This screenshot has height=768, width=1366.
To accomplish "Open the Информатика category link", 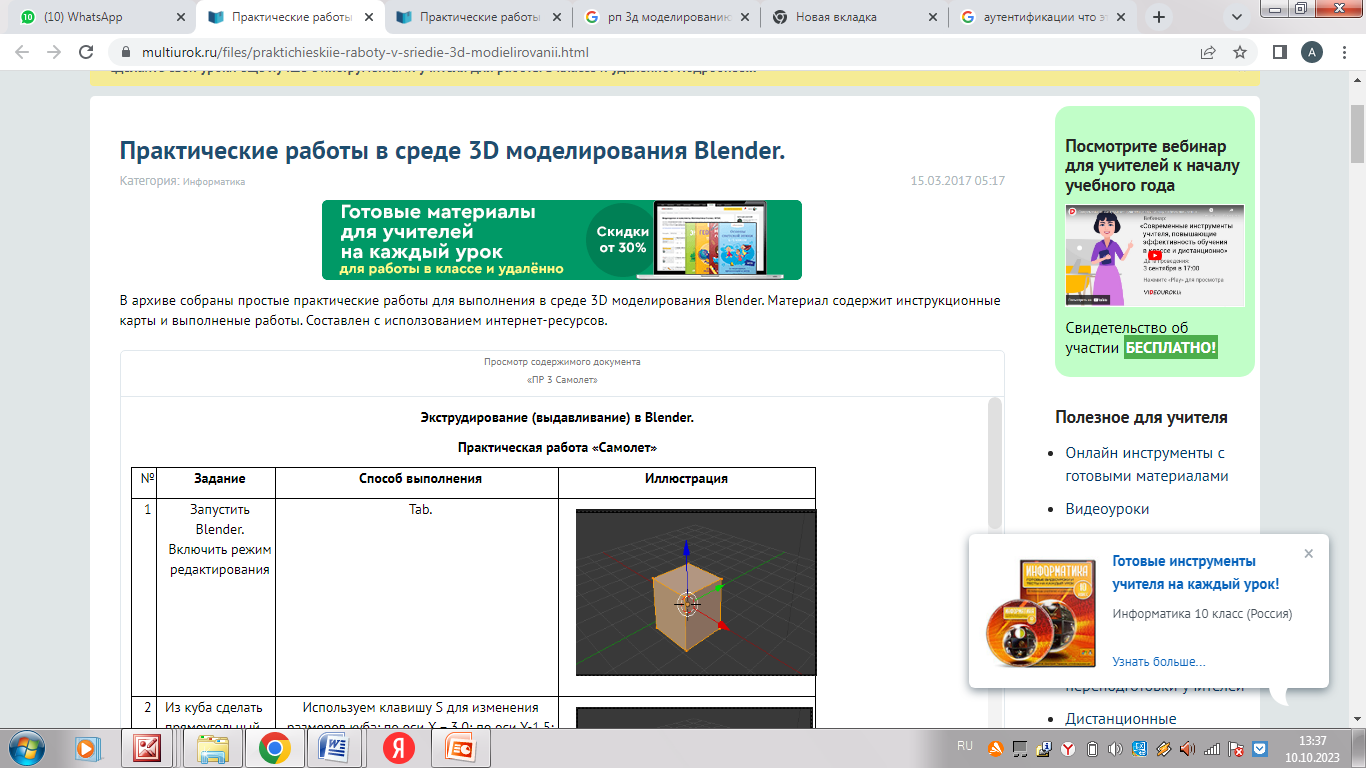I will [x=214, y=182].
